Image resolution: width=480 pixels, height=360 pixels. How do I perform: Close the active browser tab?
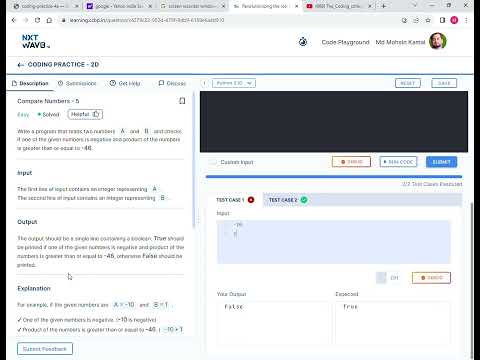[296, 6]
